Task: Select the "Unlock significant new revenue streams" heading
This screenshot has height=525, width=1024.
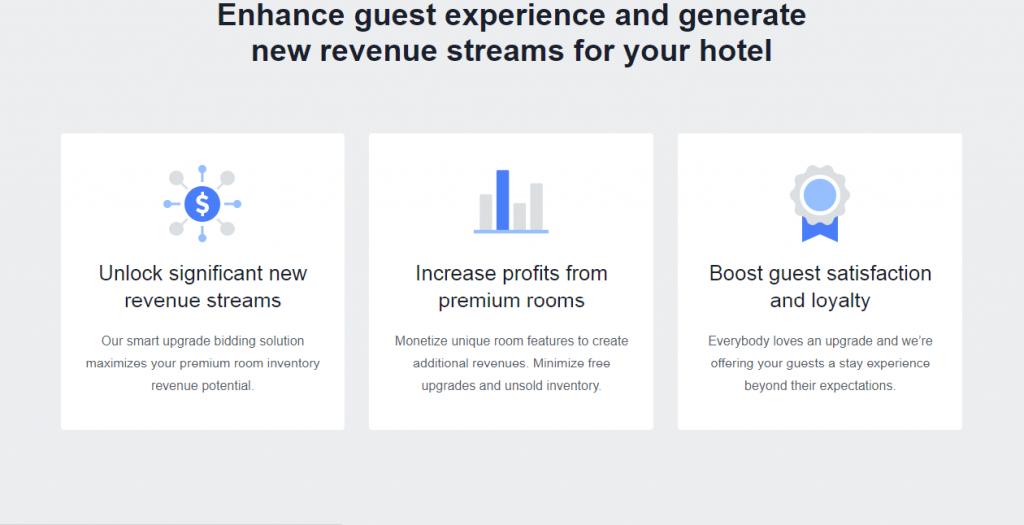Action: [x=203, y=287]
